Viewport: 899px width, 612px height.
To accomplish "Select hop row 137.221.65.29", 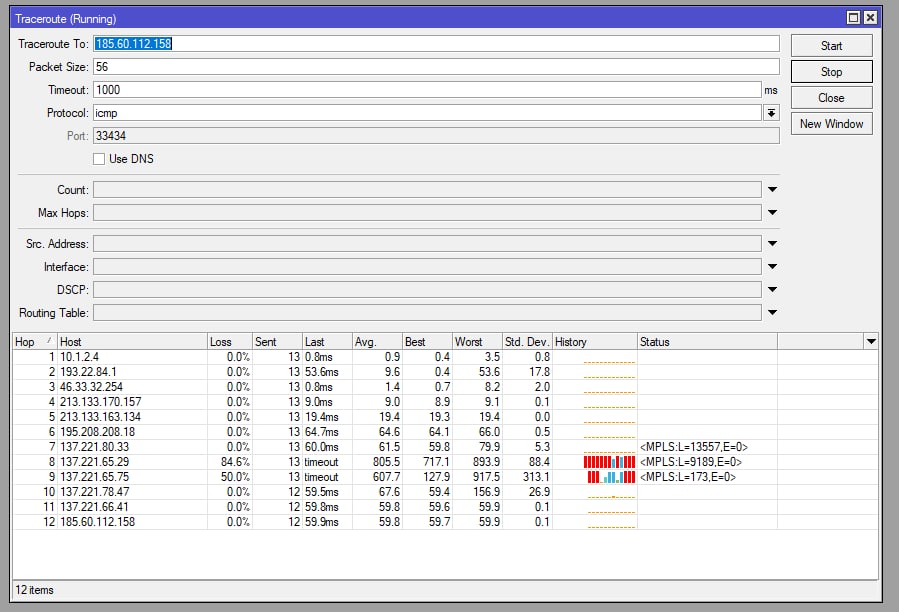I will [x=445, y=462].
